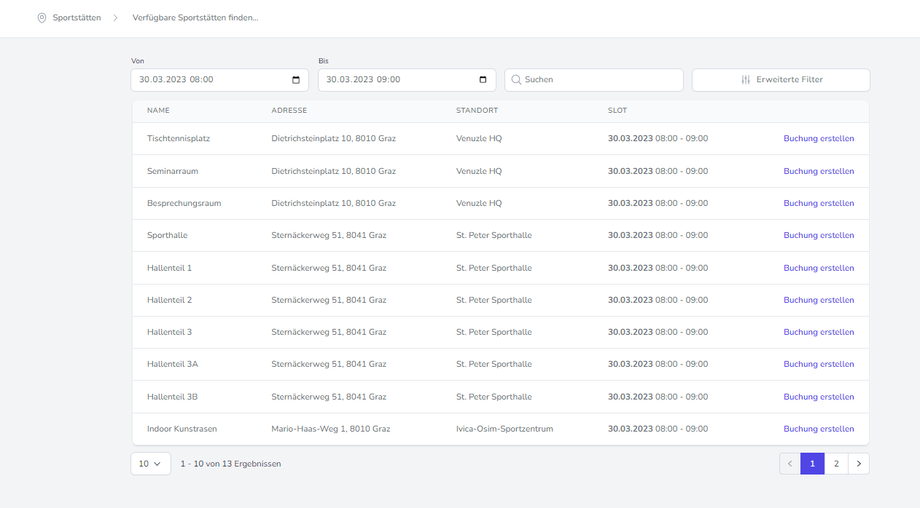Select the Sporthalle name cell
Screen dimensions: 920x508
tap(167, 235)
